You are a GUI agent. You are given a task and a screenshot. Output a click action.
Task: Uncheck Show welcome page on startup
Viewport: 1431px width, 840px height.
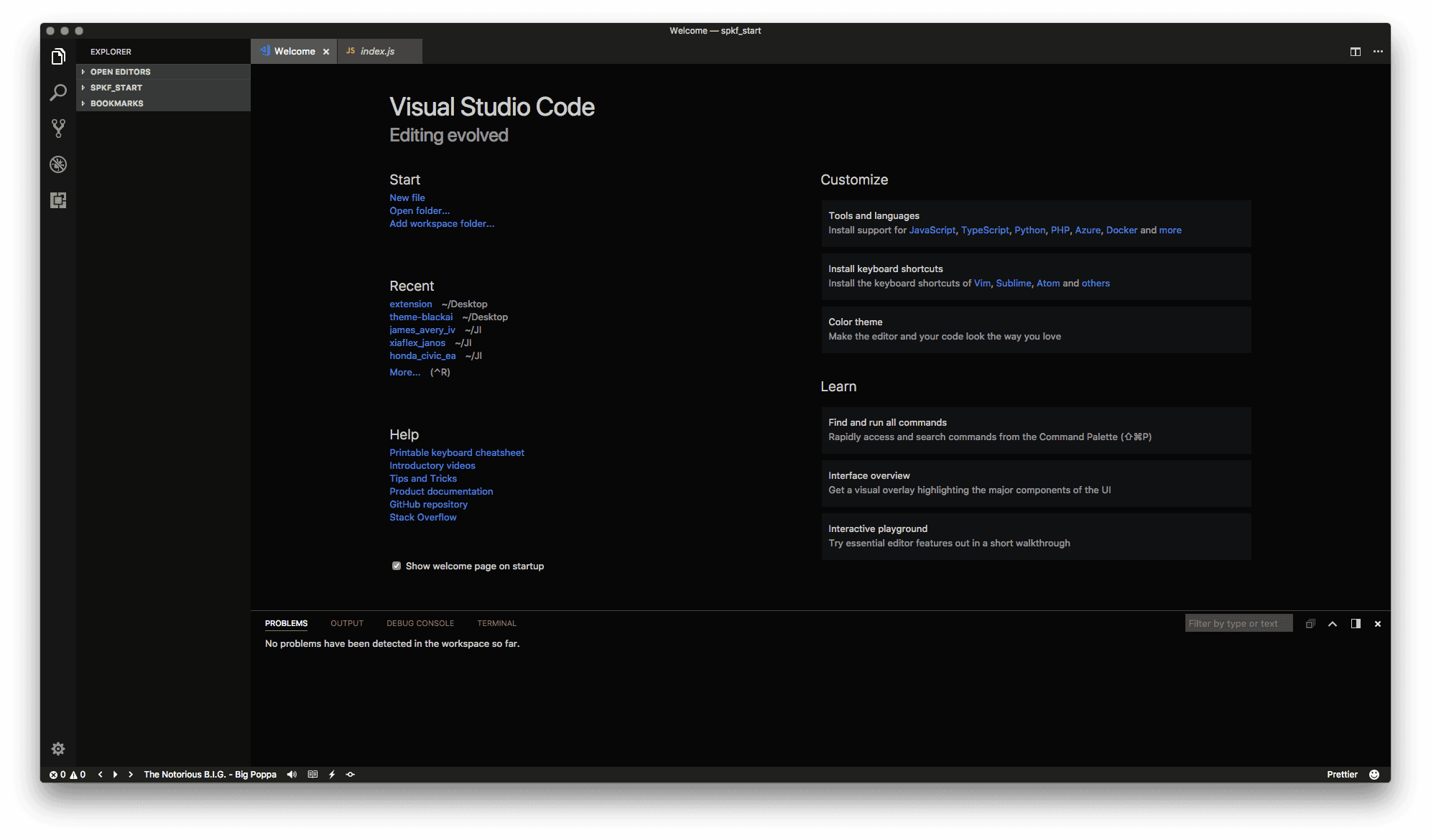point(397,566)
